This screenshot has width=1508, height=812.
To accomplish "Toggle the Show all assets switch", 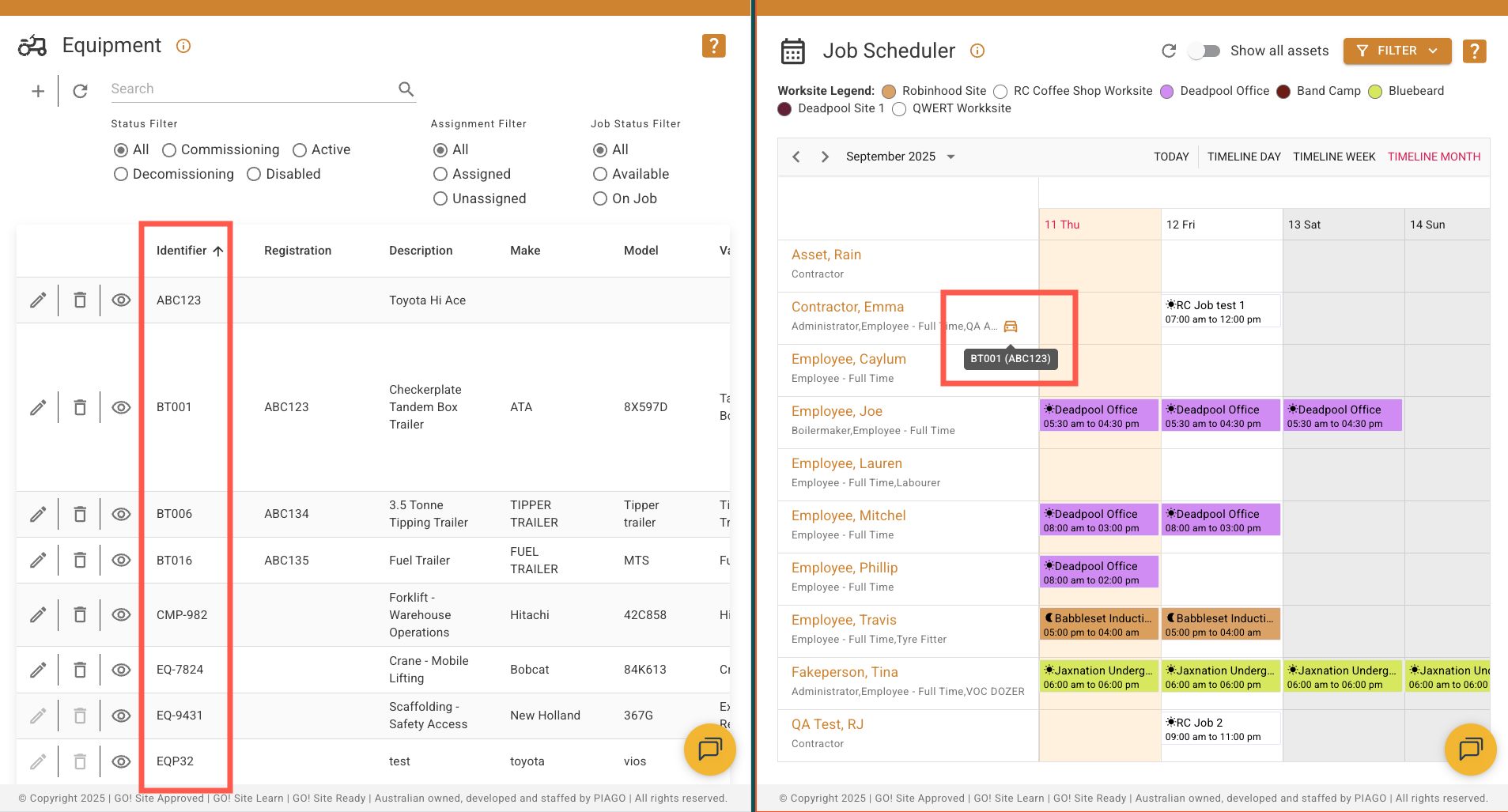I will (x=1204, y=51).
